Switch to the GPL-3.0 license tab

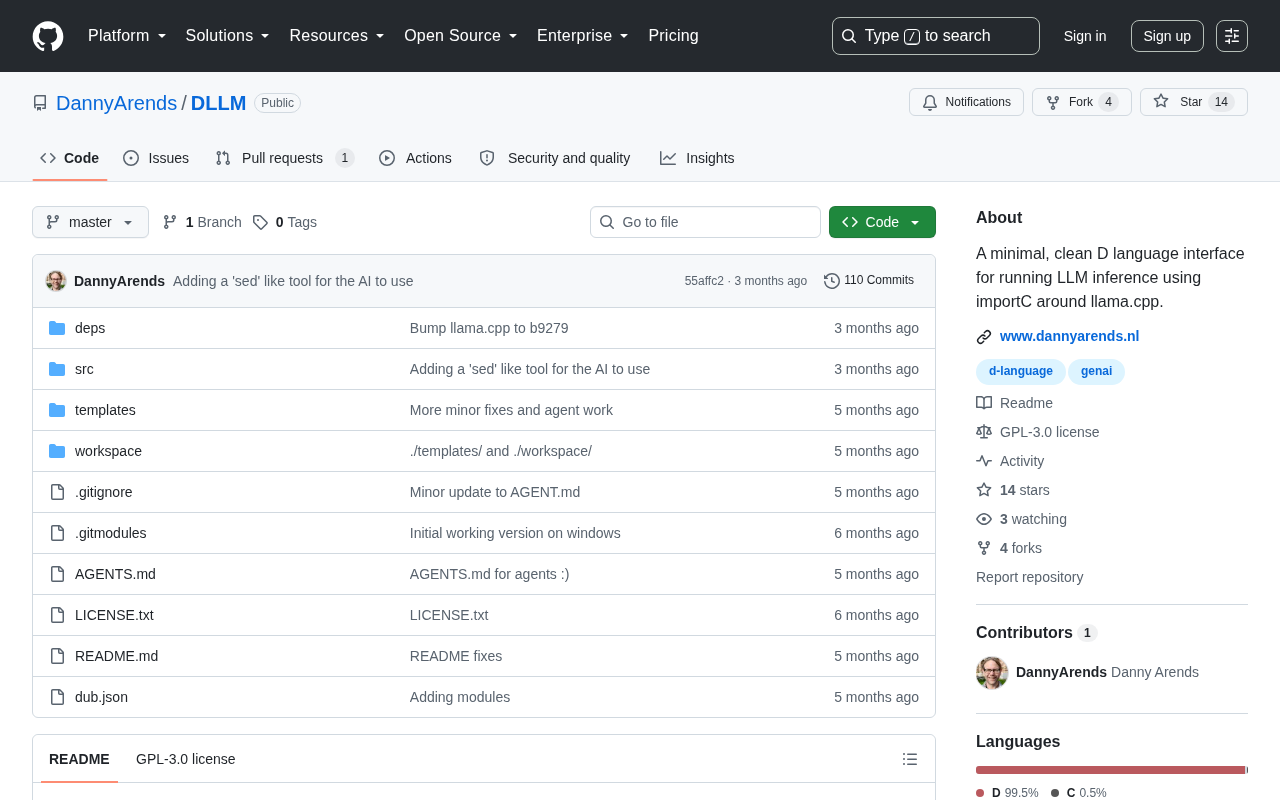click(186, 759)
